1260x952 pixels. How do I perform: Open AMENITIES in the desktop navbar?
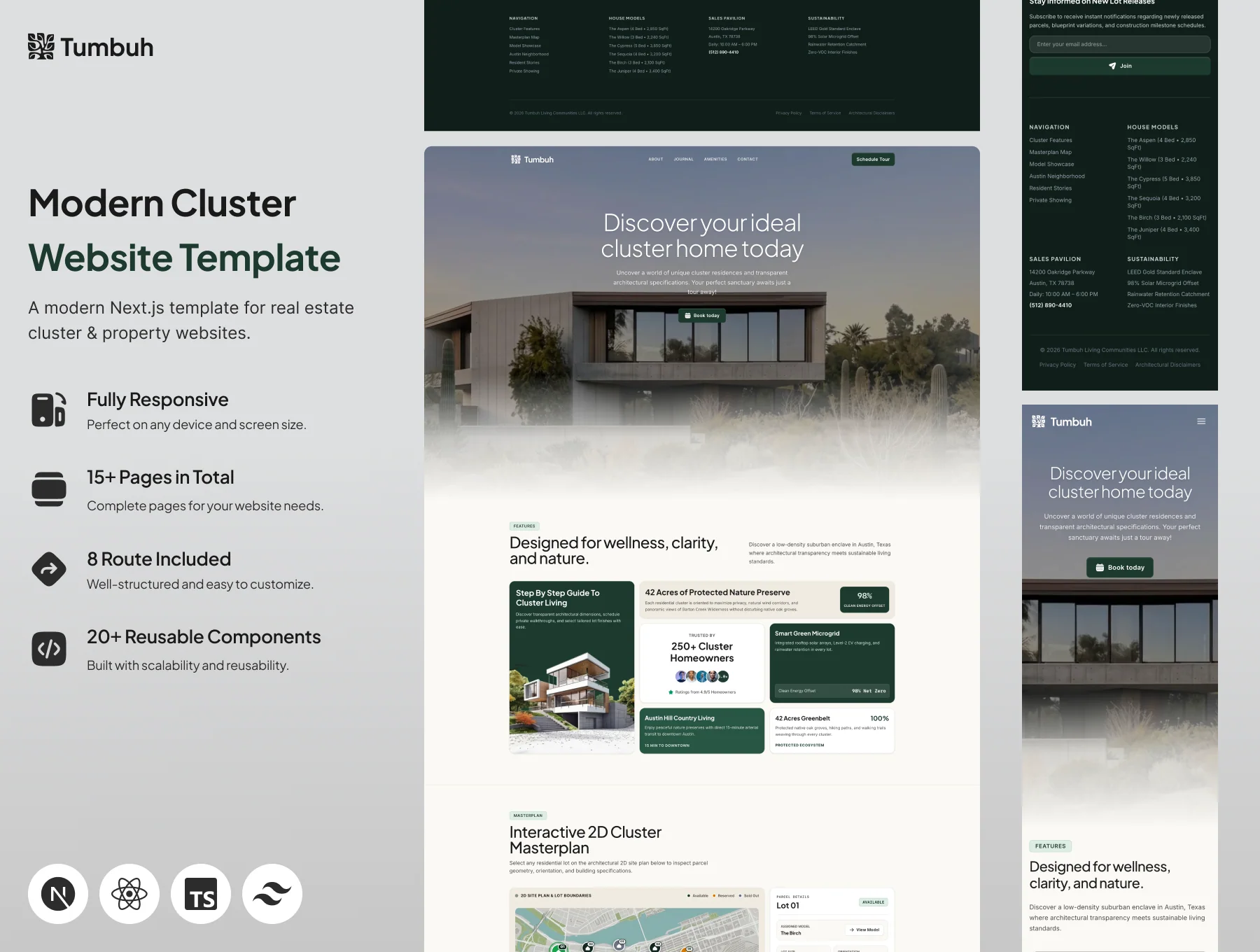tap(715, 160)
